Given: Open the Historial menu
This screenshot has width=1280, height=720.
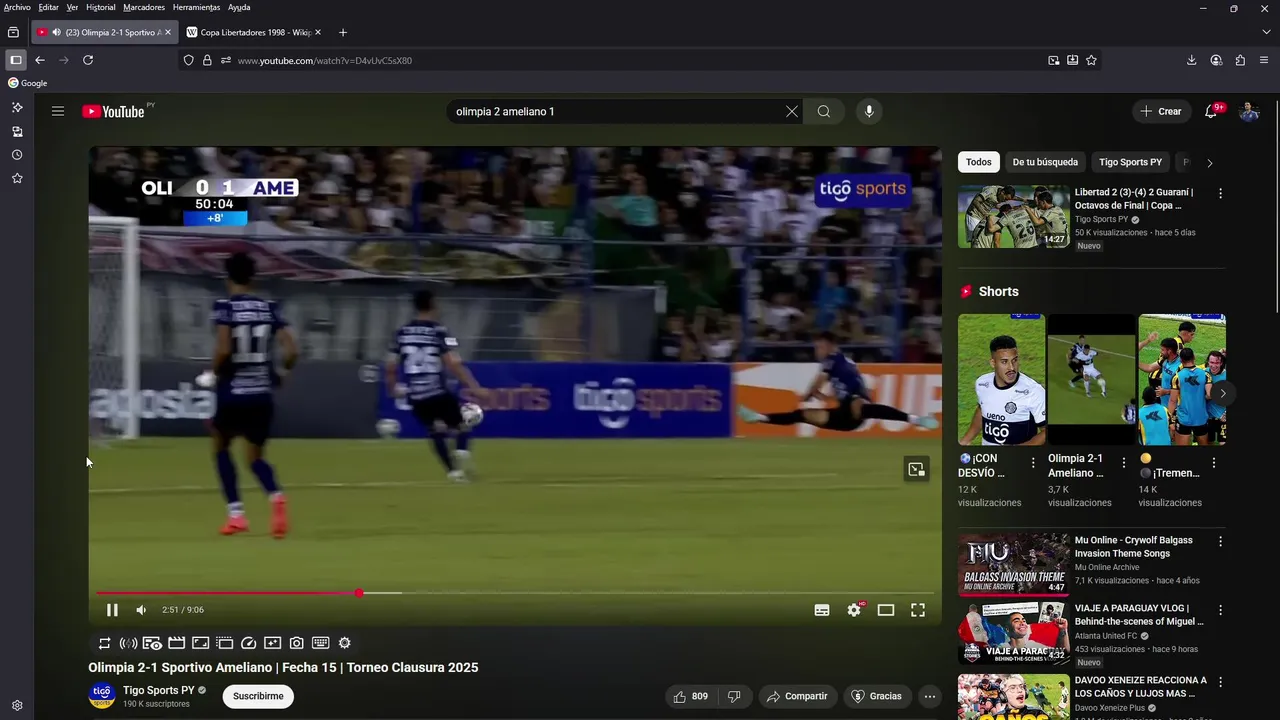Looking at the screenshot, I should 100,7.
